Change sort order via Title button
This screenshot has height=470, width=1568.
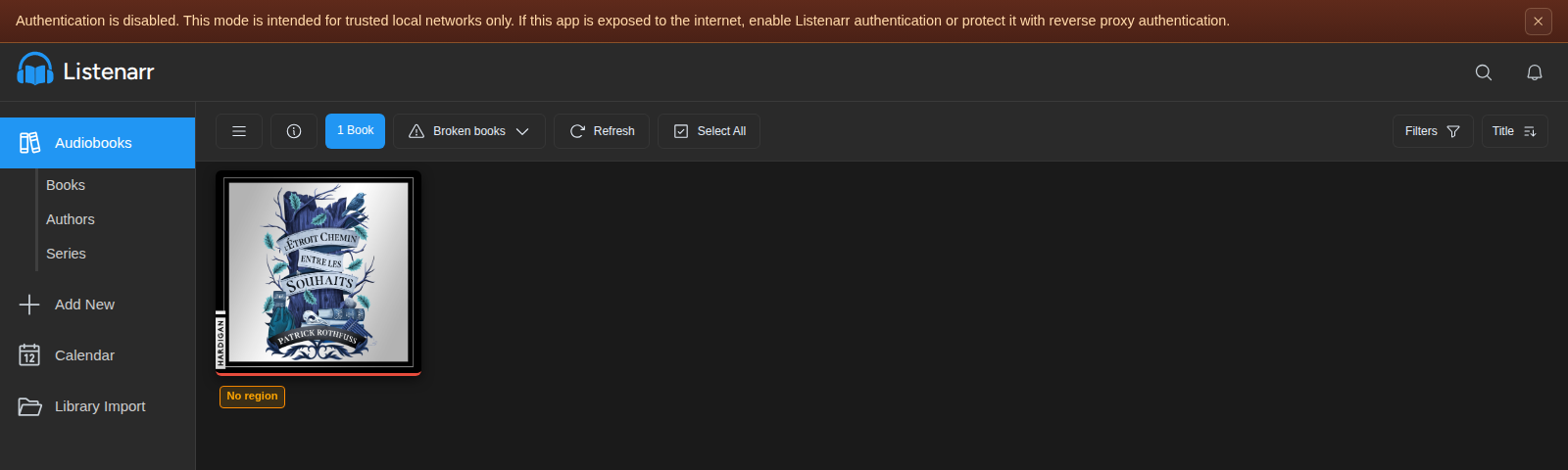[1515, 131]
